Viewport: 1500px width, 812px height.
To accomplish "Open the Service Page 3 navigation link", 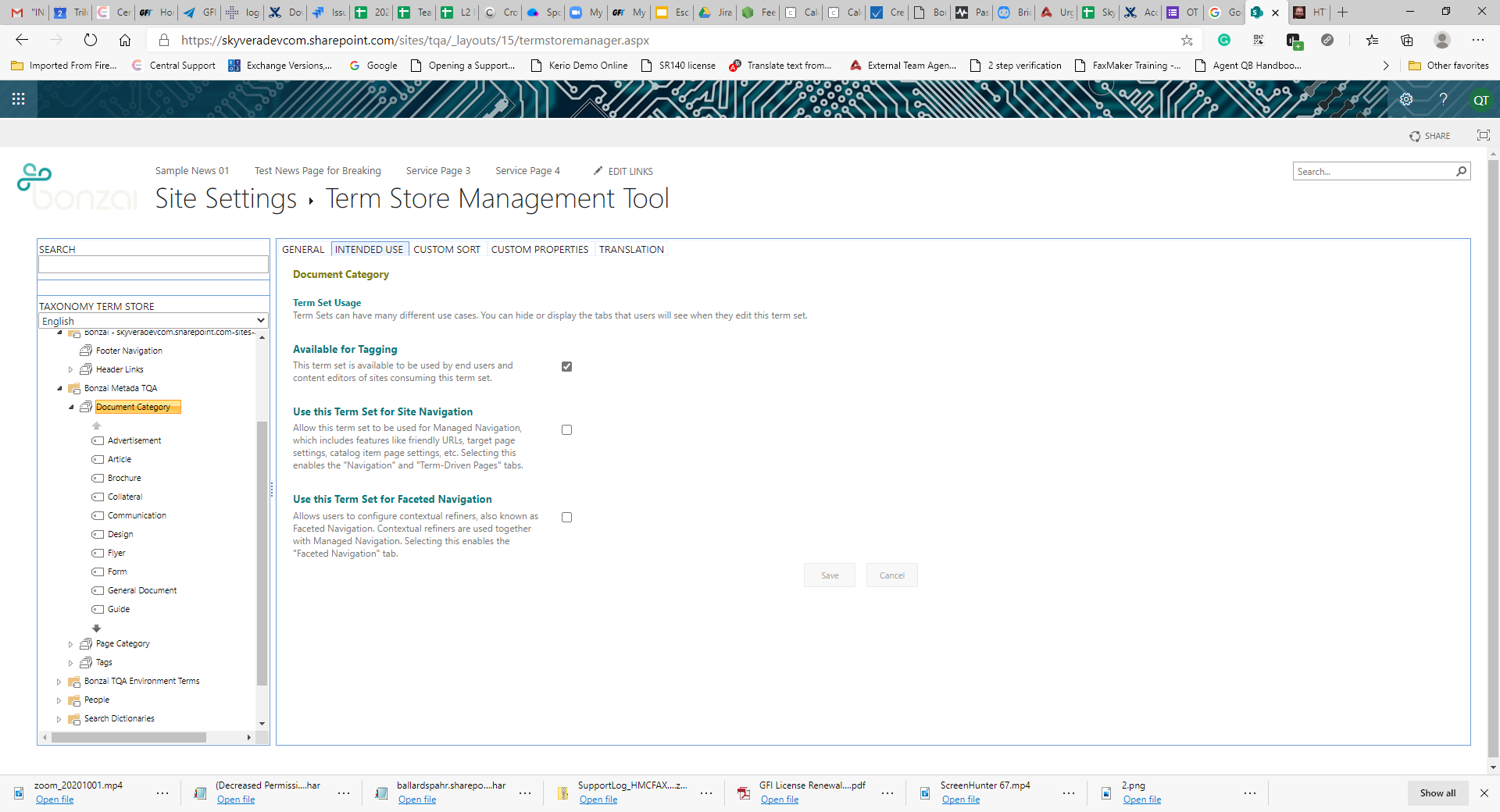I will pos(438,170).
